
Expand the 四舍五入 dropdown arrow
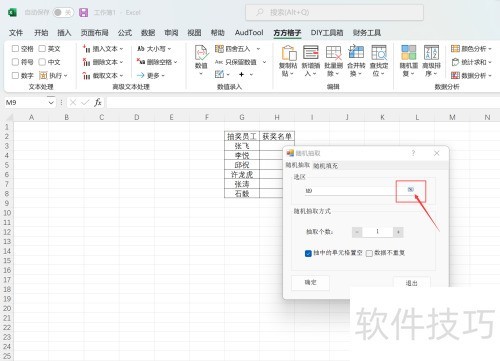tap(258, 49)
